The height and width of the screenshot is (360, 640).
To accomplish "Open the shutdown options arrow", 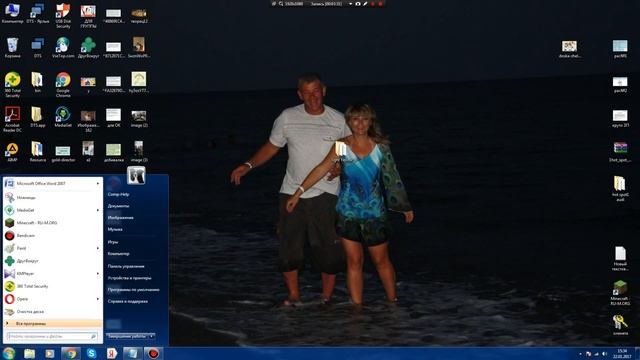I will (x=152, y=336).
